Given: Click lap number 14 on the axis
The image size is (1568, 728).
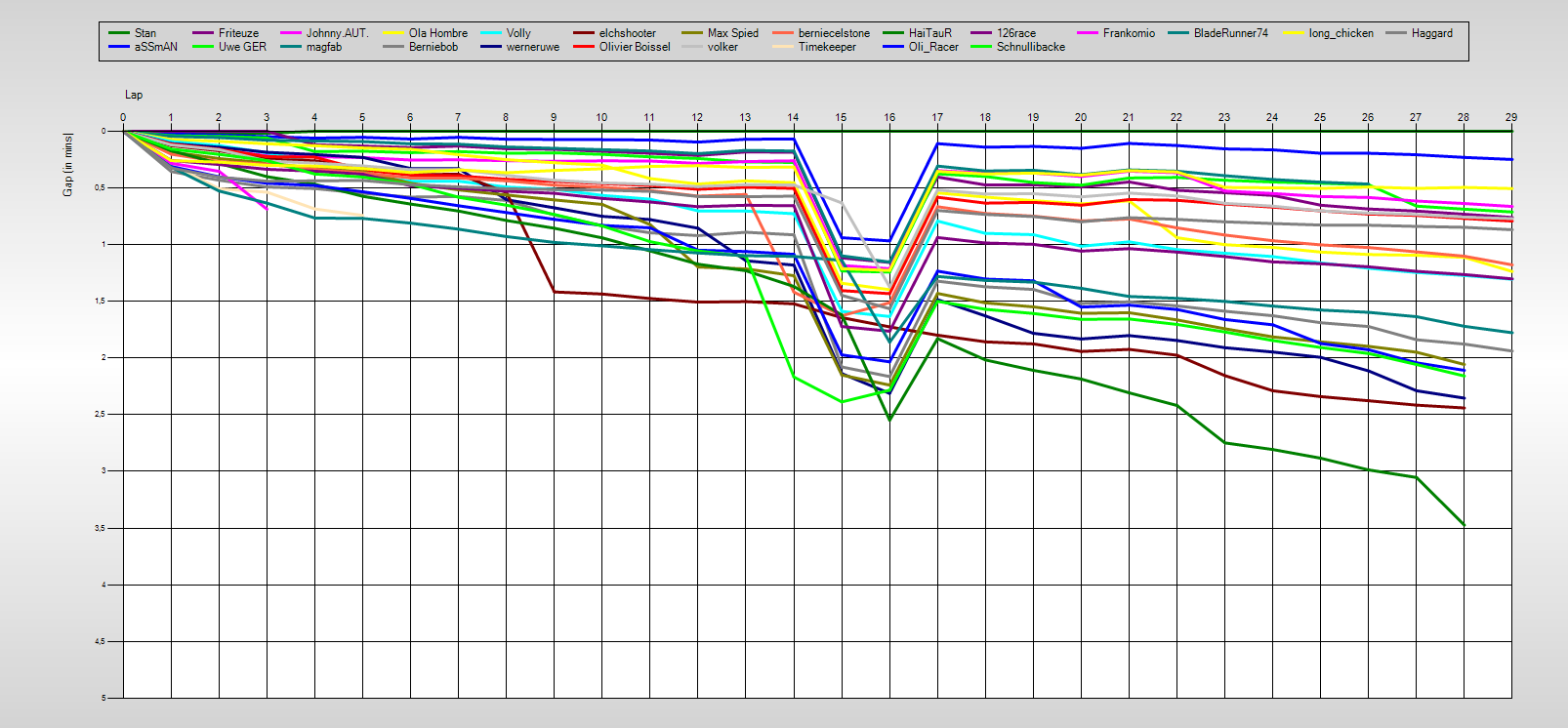Looking at the screenshot, I should pos(793,117).
